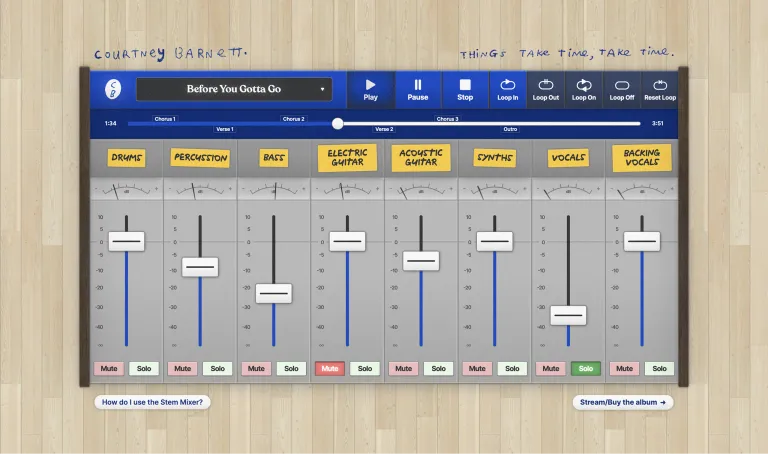Solo the Acoustic Guitar channel
Image resolution: width=768 pixels, height=454 pixels.
pos(439,368)
